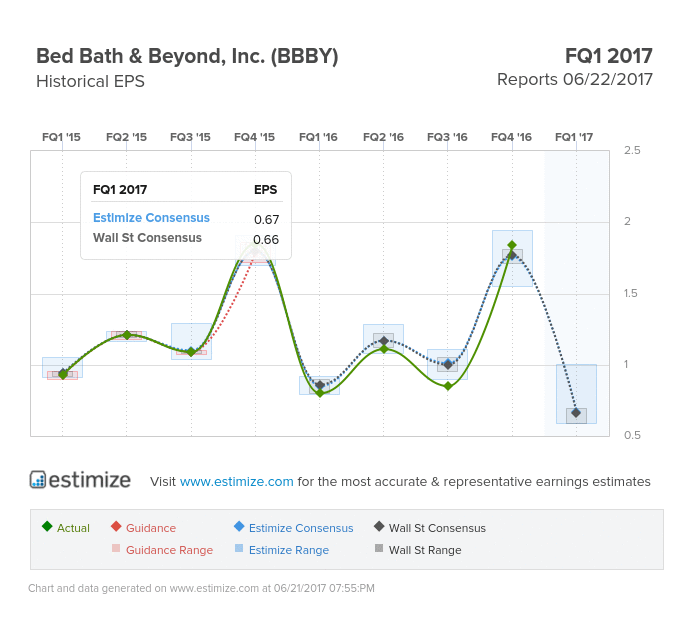Click the FQ2 '15 Actual data point
Image resolution: width=685 pixels, height=620 pixels.
click(127, 335)
